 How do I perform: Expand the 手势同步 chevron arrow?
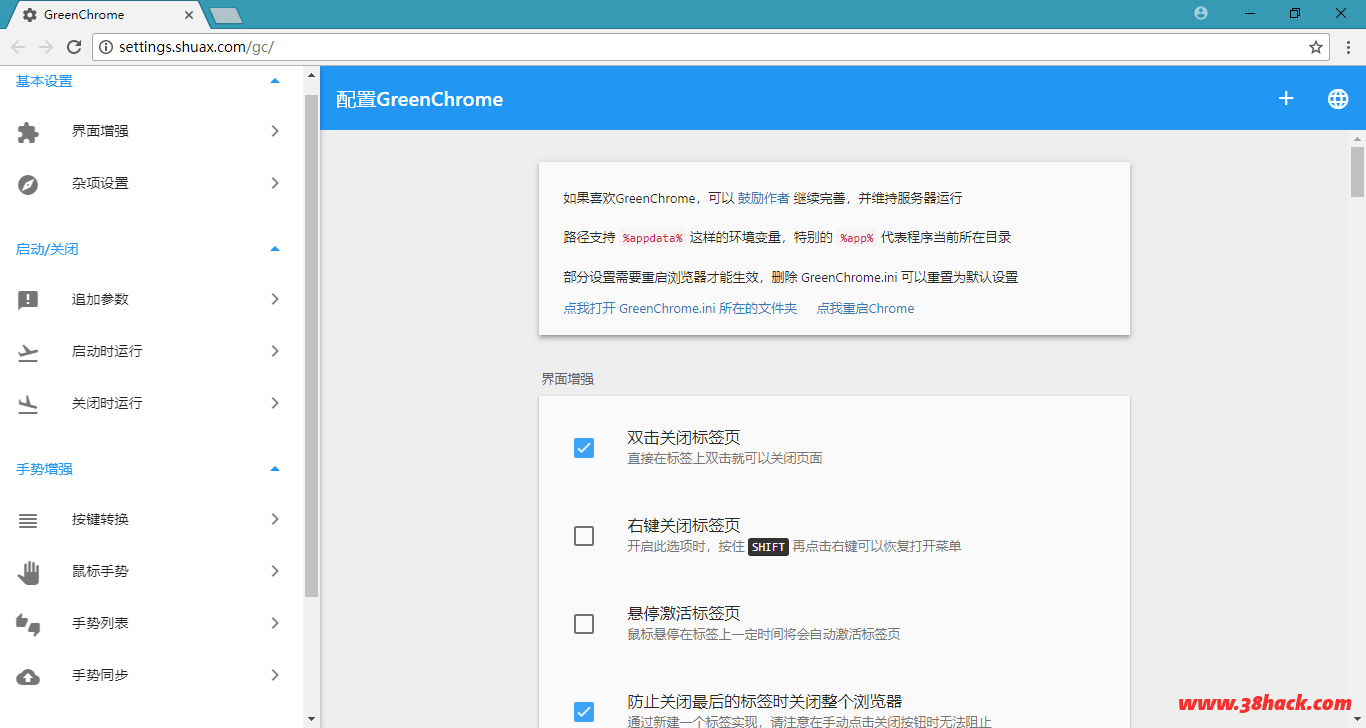pyautogui.click(x=275, y=675)
